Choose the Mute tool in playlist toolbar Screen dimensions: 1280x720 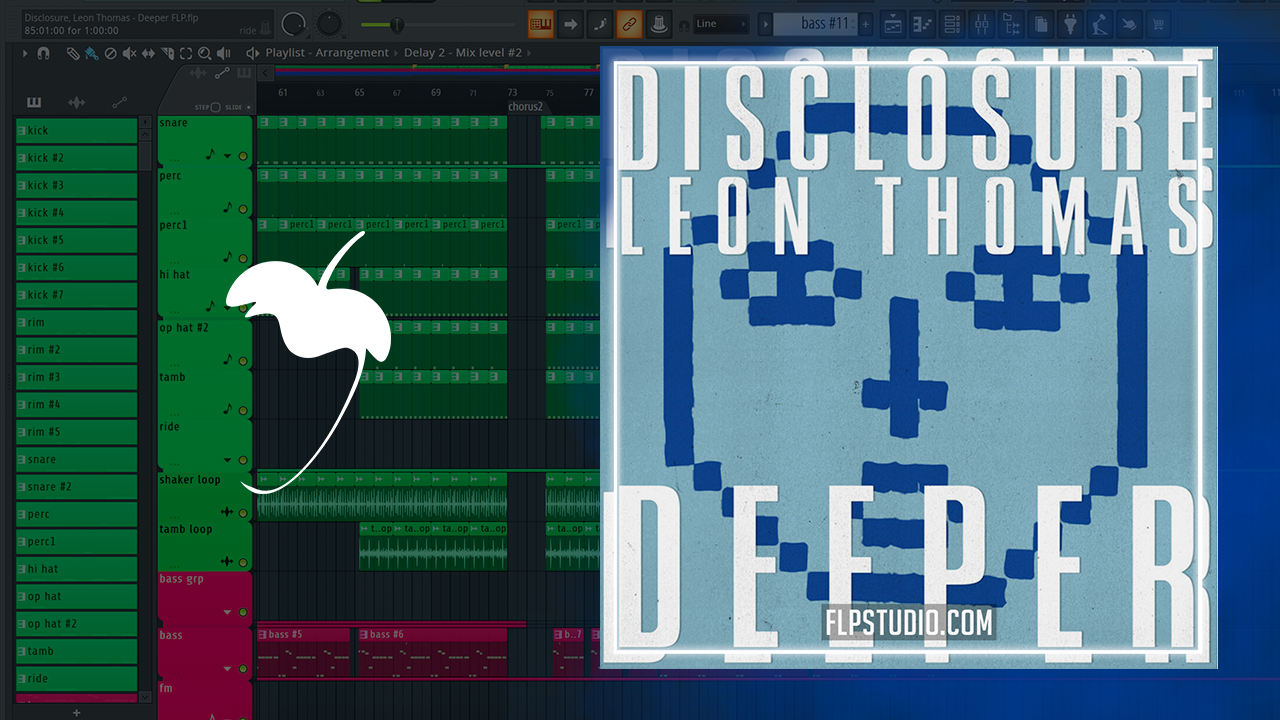[129, 53]
